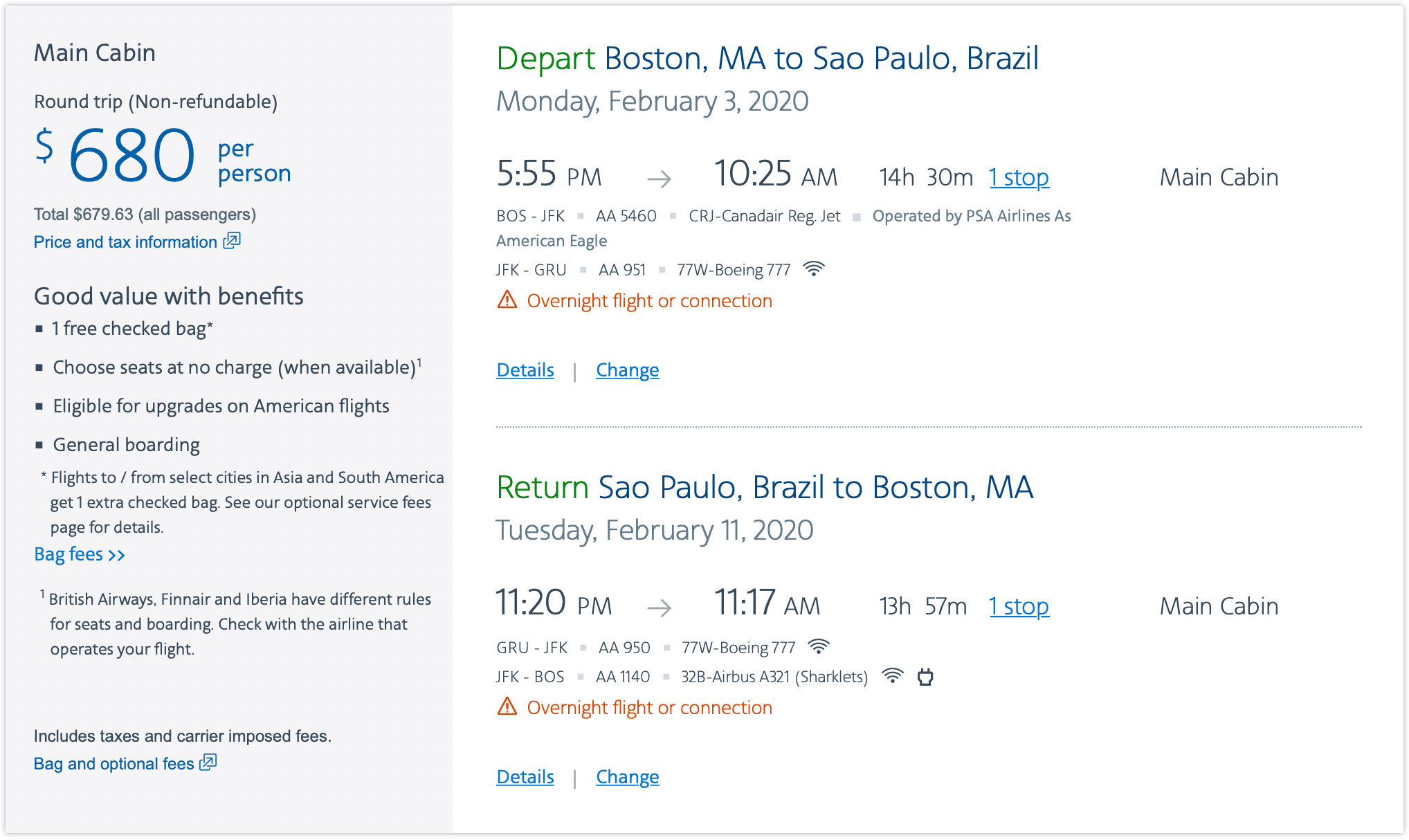Change the return Sao Paulo to Boston flight

point(627,777)
